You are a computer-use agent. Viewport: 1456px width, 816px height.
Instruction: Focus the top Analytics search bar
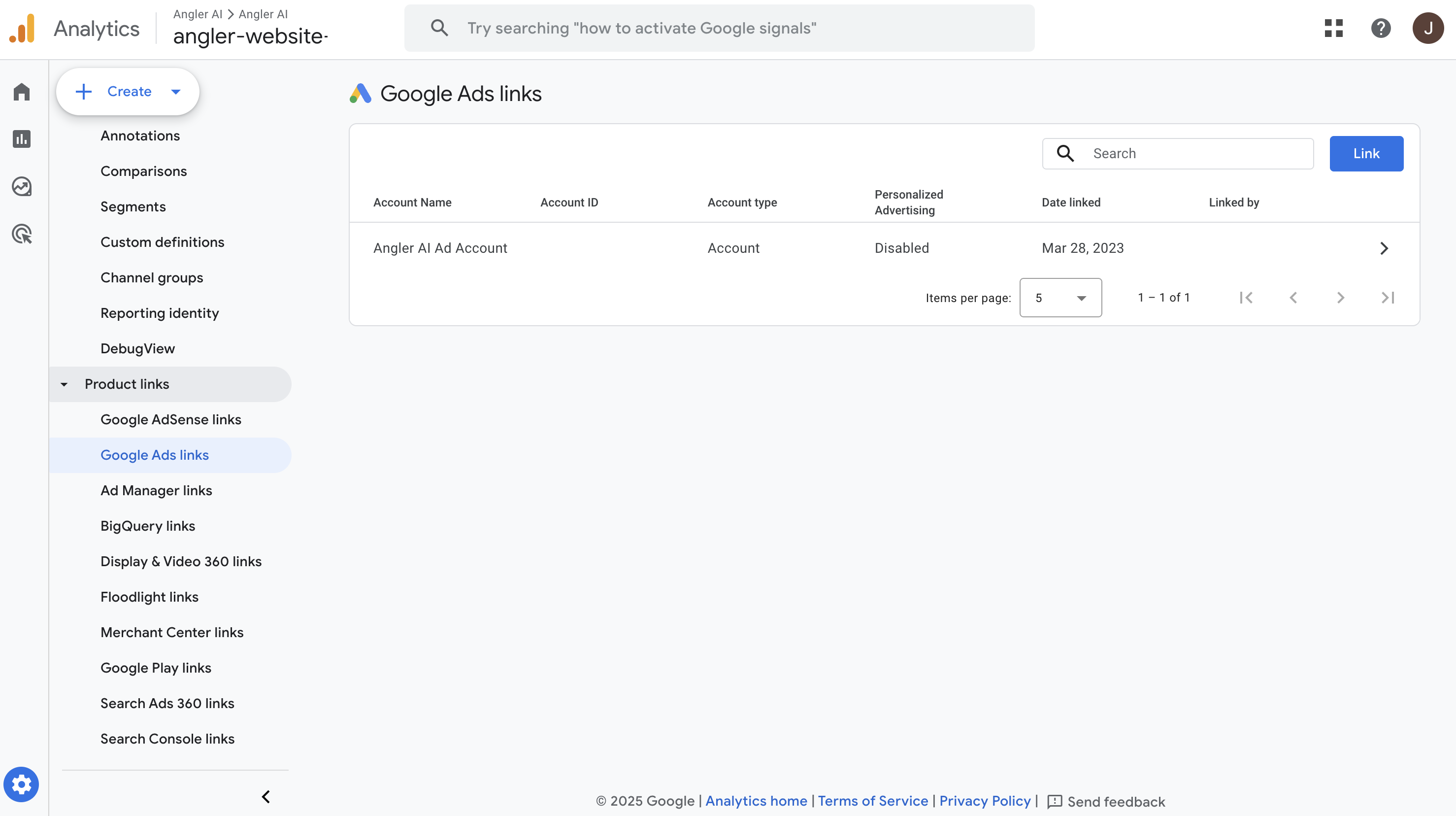(x=719, y=28)
